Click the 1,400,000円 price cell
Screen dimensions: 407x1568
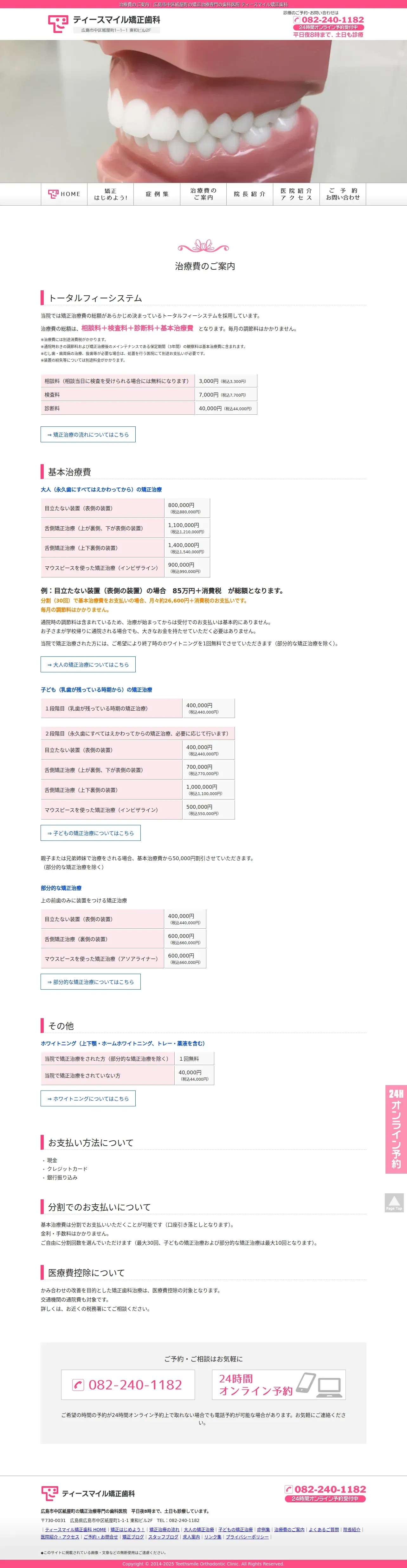pos(187,548)
